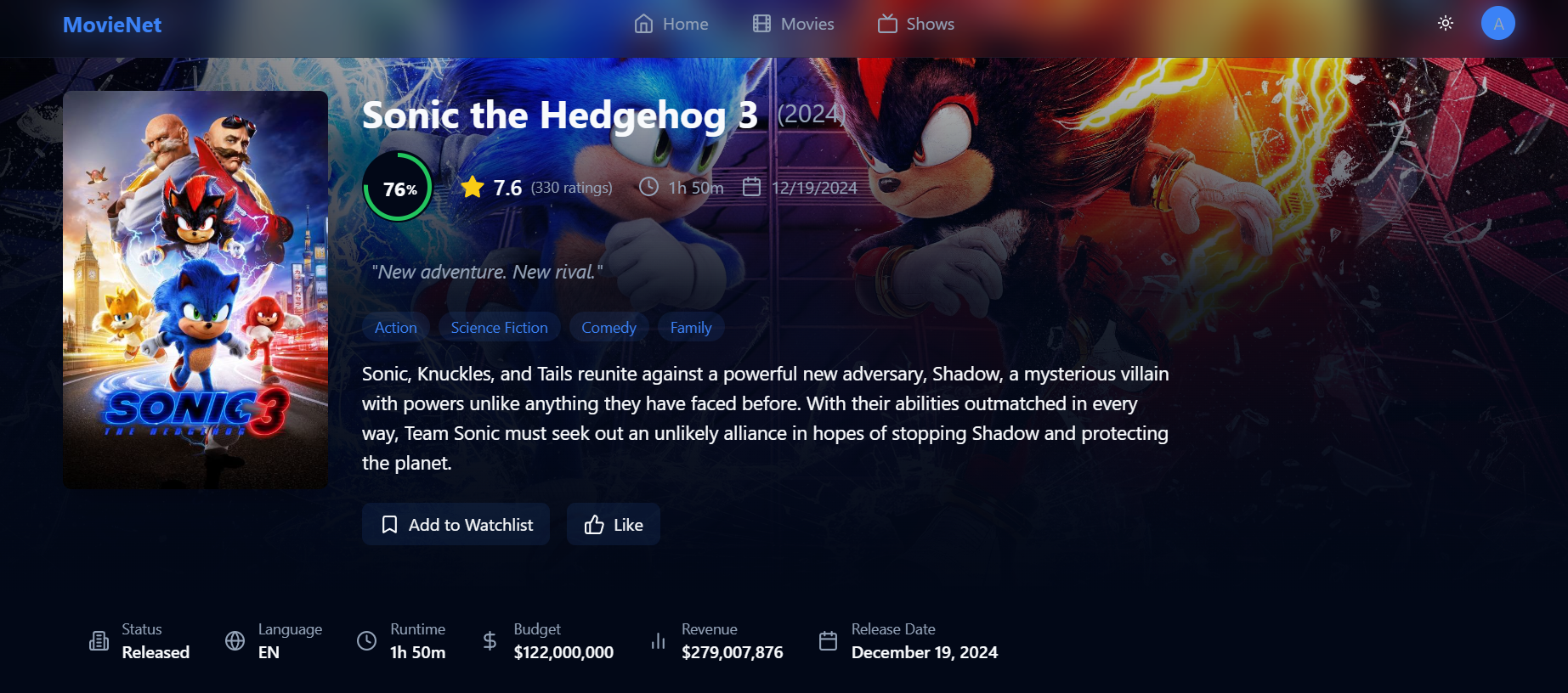The width and height of the screenshot is (1568, 693).
Task: Open the user avatar profile menu
Action: (x=1498, y=24)
